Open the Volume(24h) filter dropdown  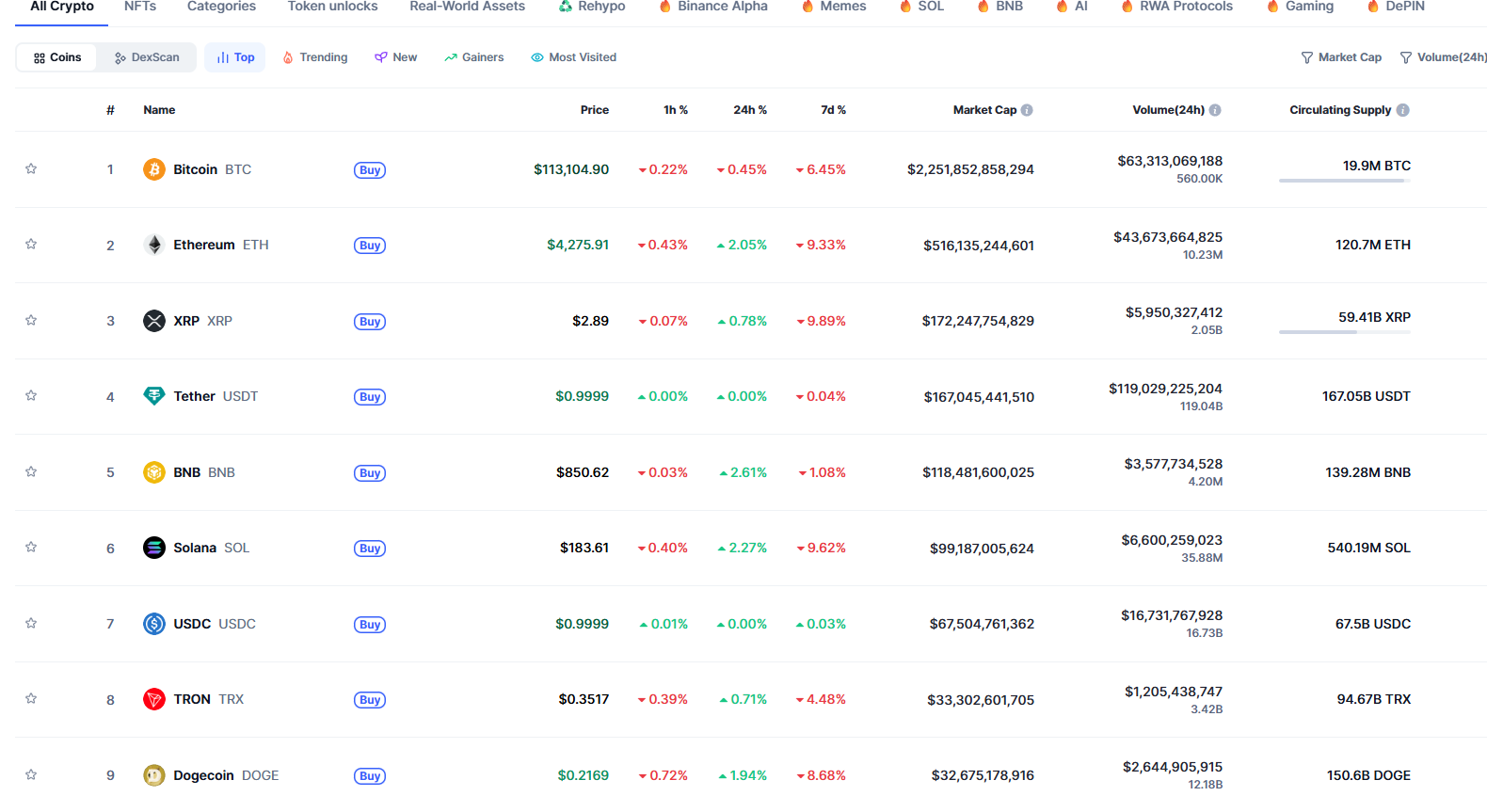[x=1443, y=57]
